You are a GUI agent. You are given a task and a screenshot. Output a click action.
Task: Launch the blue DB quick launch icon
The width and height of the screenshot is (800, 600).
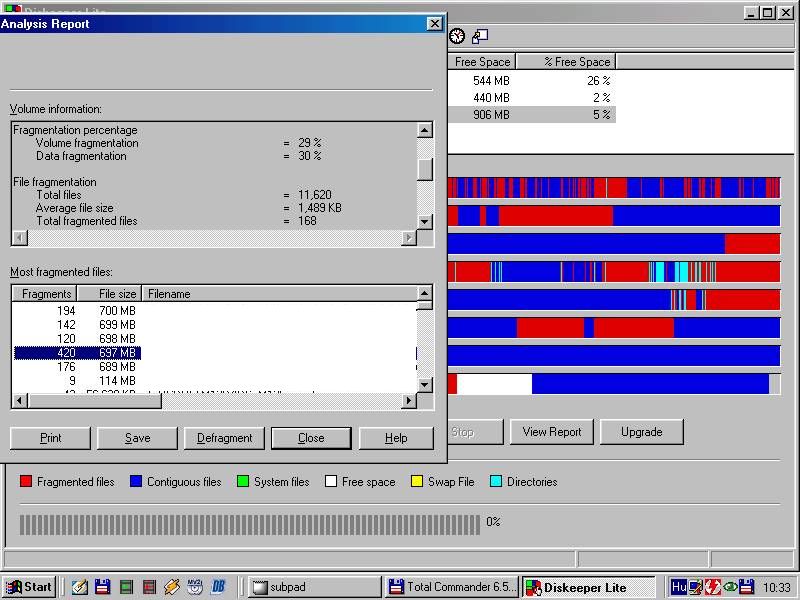coord(218,587)
